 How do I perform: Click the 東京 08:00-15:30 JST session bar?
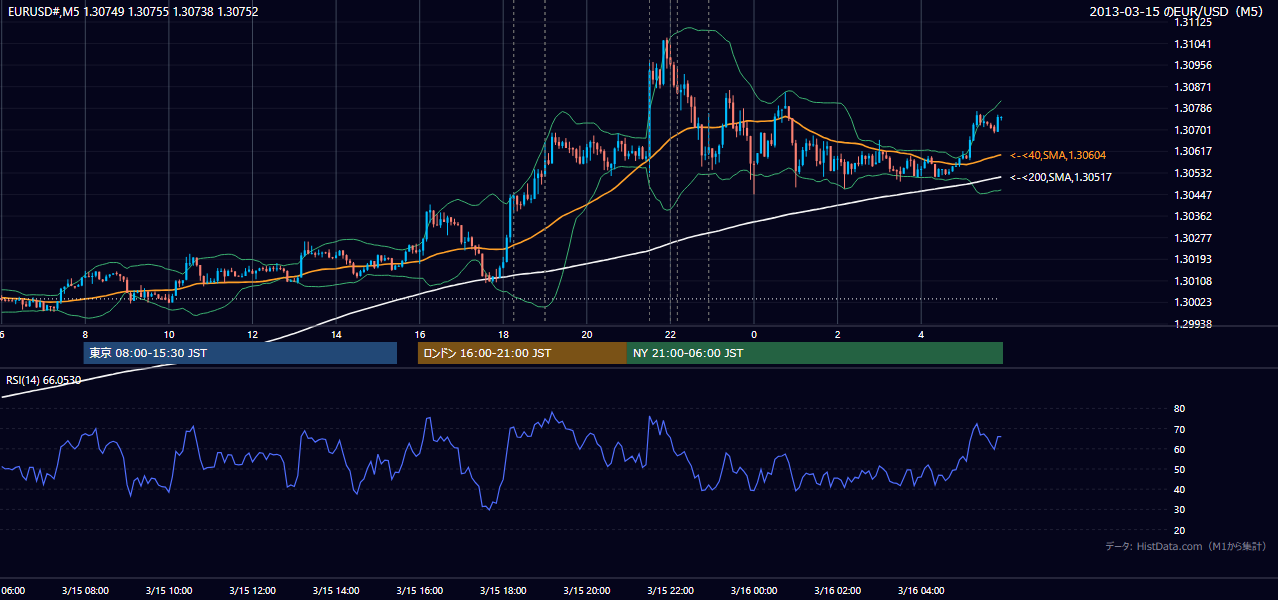[240, 353]
